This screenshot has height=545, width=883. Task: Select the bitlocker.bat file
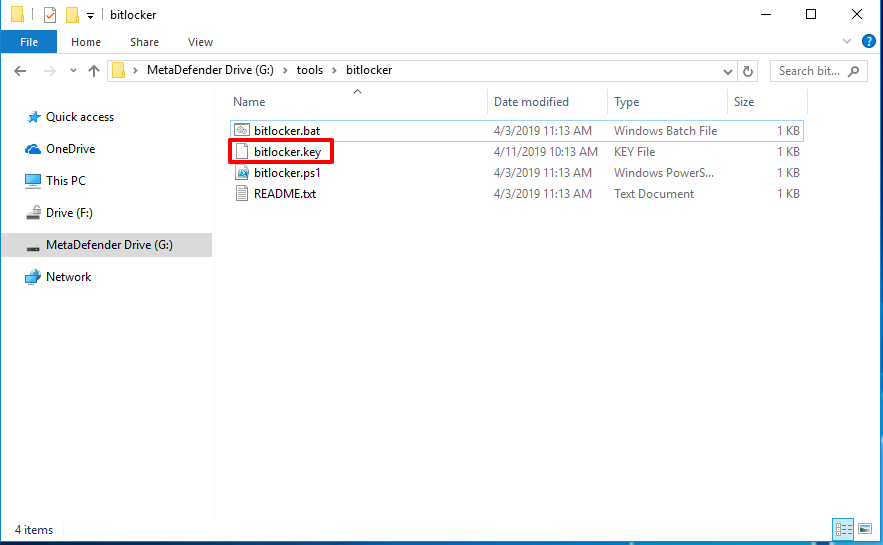(x=516, y=131)
